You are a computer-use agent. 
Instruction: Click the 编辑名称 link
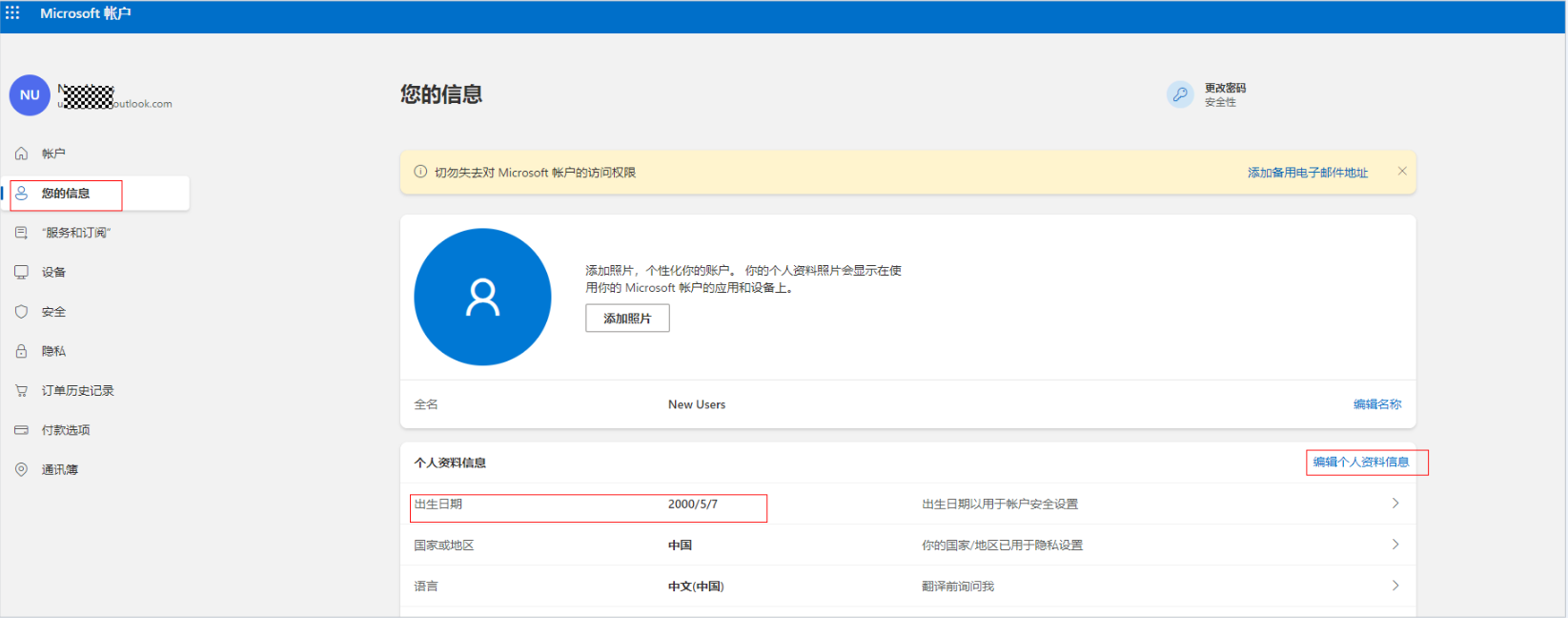point(1377,404)
